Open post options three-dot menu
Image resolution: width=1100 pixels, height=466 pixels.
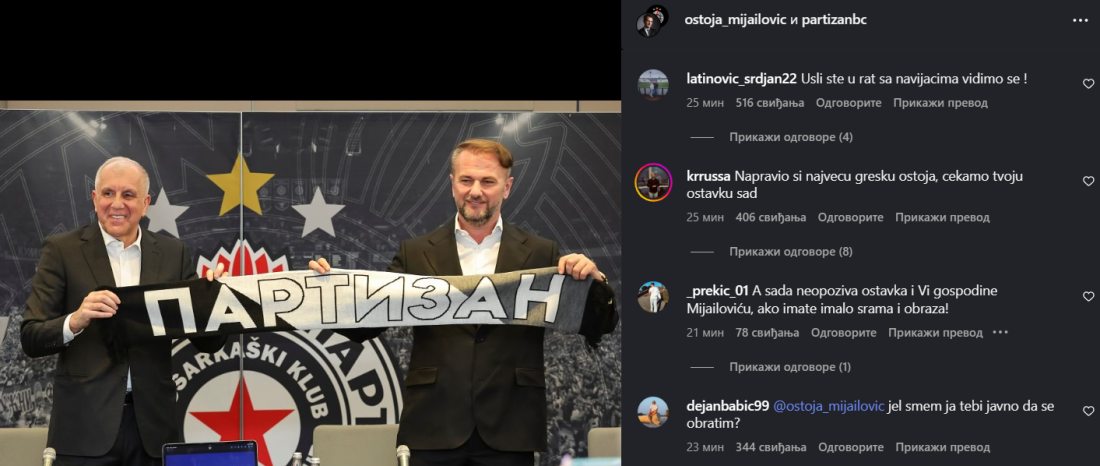(x=1080, y=20)
